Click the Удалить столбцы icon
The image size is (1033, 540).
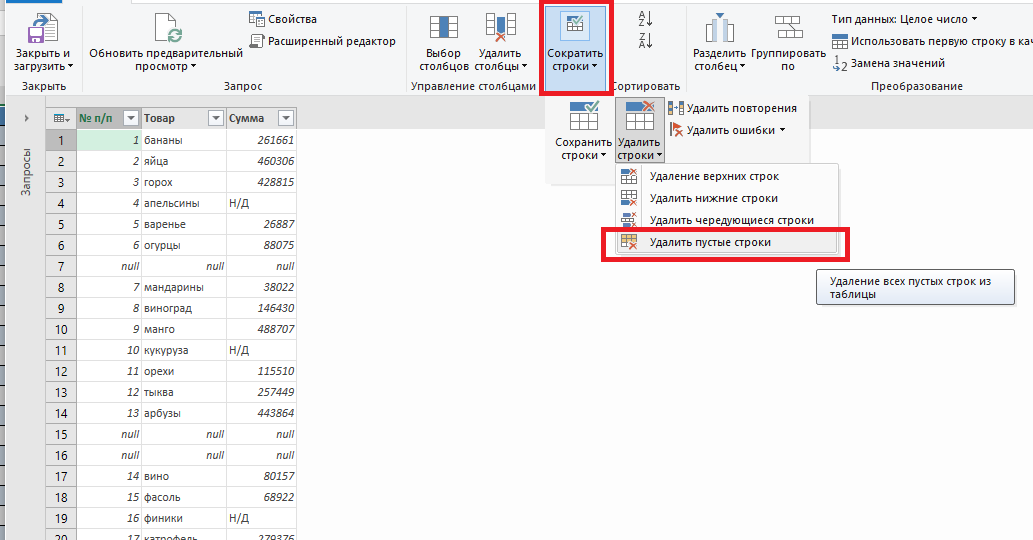pyautogui.click(x=500, y=28)
